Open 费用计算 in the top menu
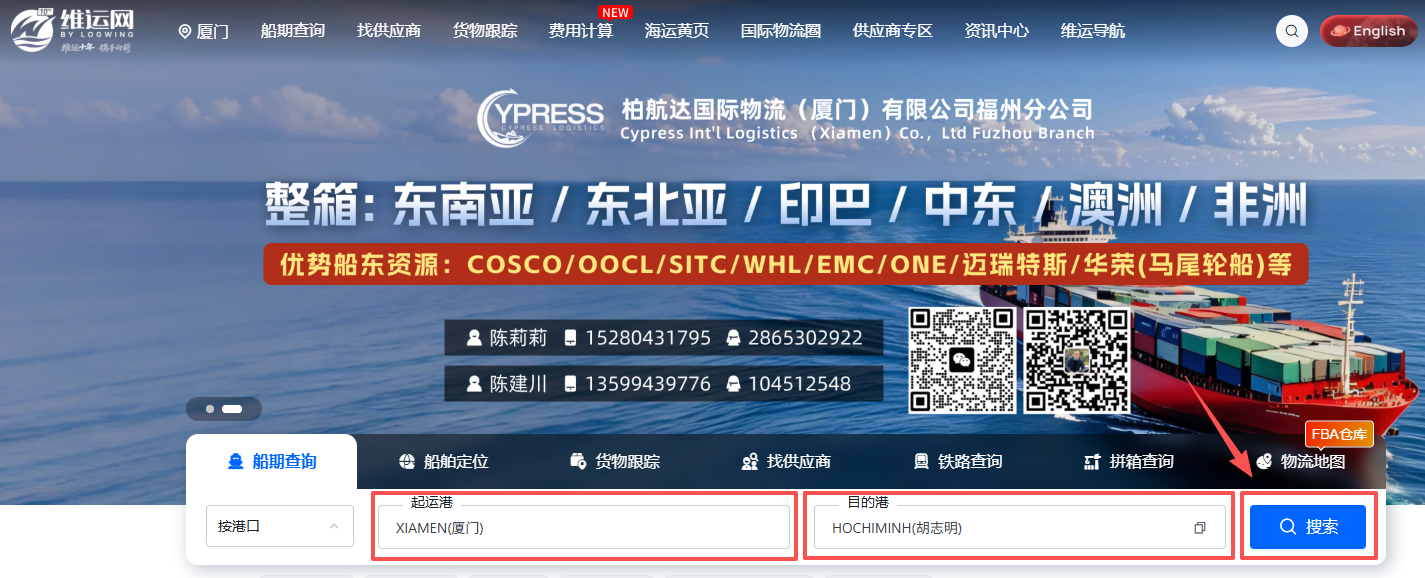The width and height of the screenshot is (1425, 578). pyautogui.click(x=580, y=31)
